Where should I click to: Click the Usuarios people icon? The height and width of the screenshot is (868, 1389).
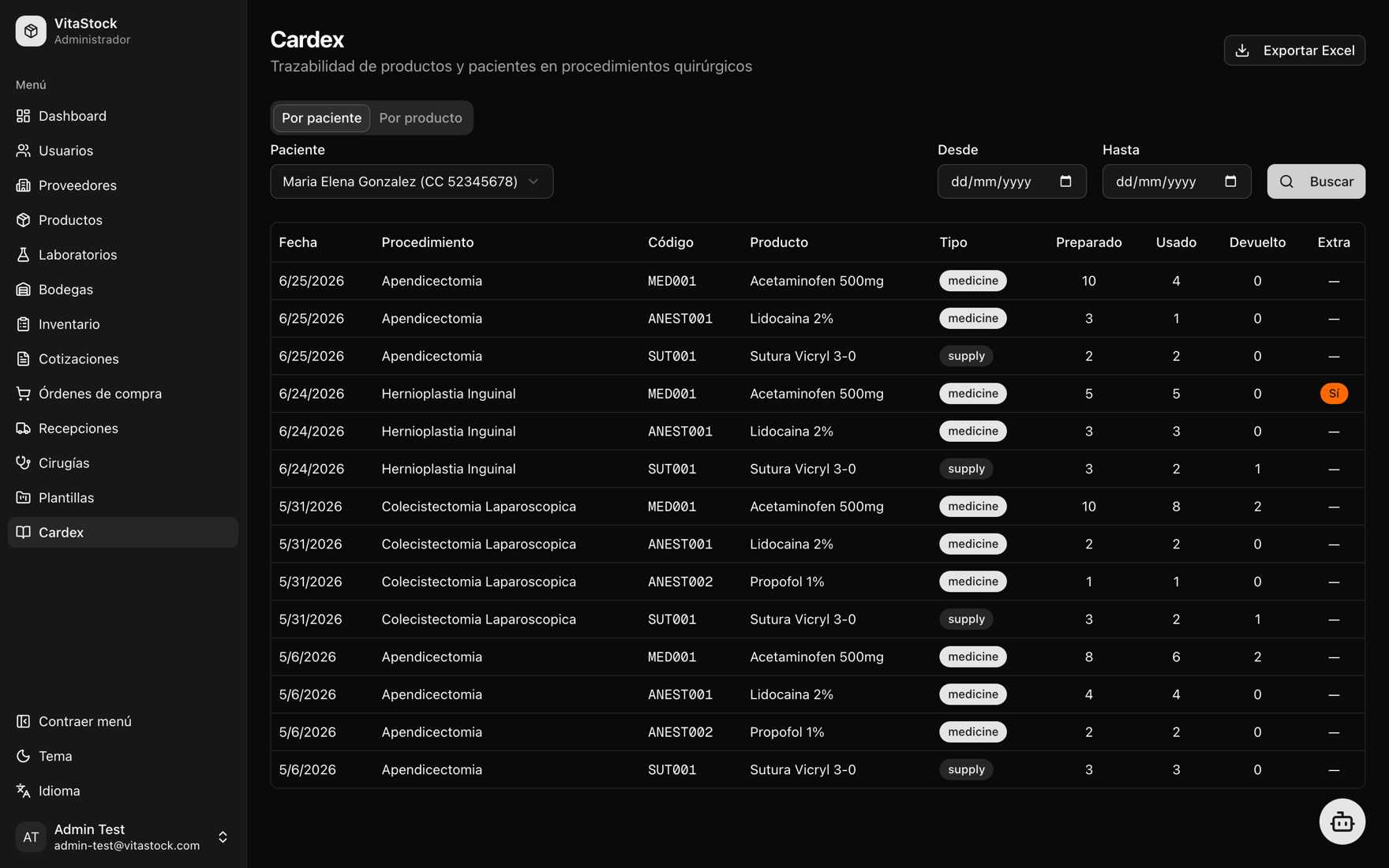pos(24,151)
